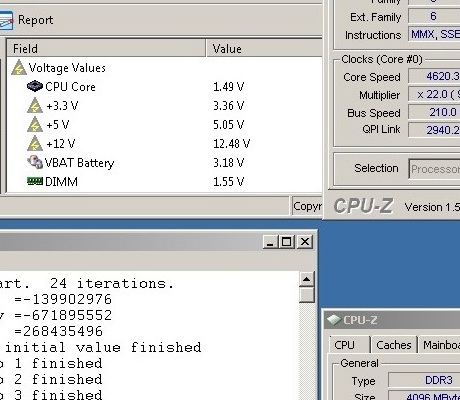
Task: Click the QPI Link value field
Action: pos(434,130)
